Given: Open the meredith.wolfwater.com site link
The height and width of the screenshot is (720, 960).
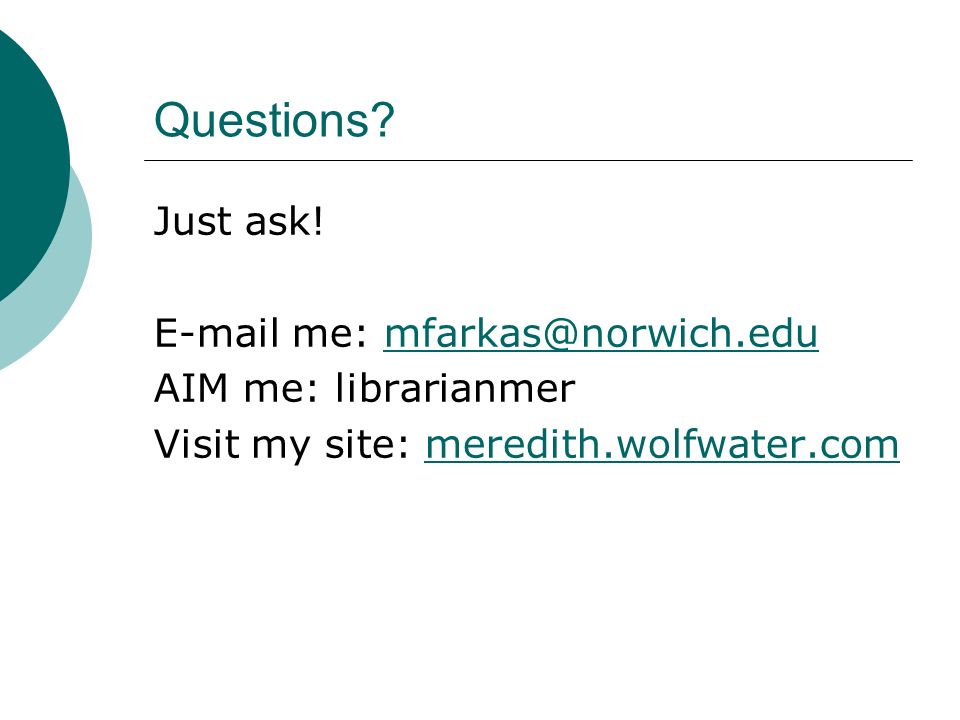Looking at the screenshot, I should (x=662, y=444).
